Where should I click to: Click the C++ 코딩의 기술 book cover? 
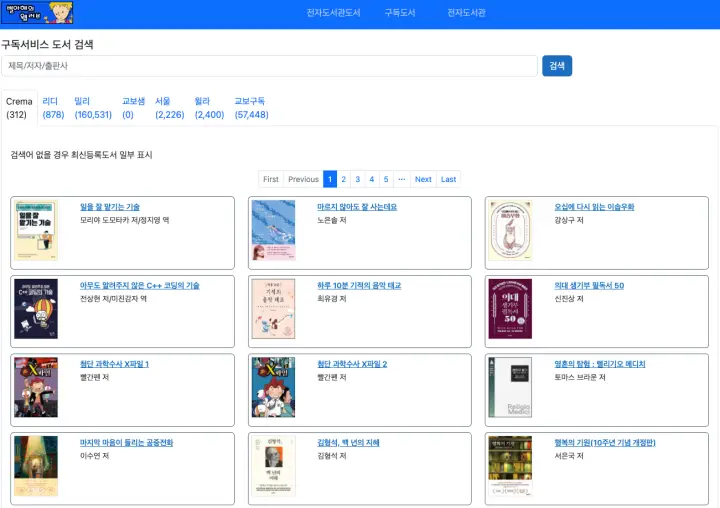coord(36,309)
